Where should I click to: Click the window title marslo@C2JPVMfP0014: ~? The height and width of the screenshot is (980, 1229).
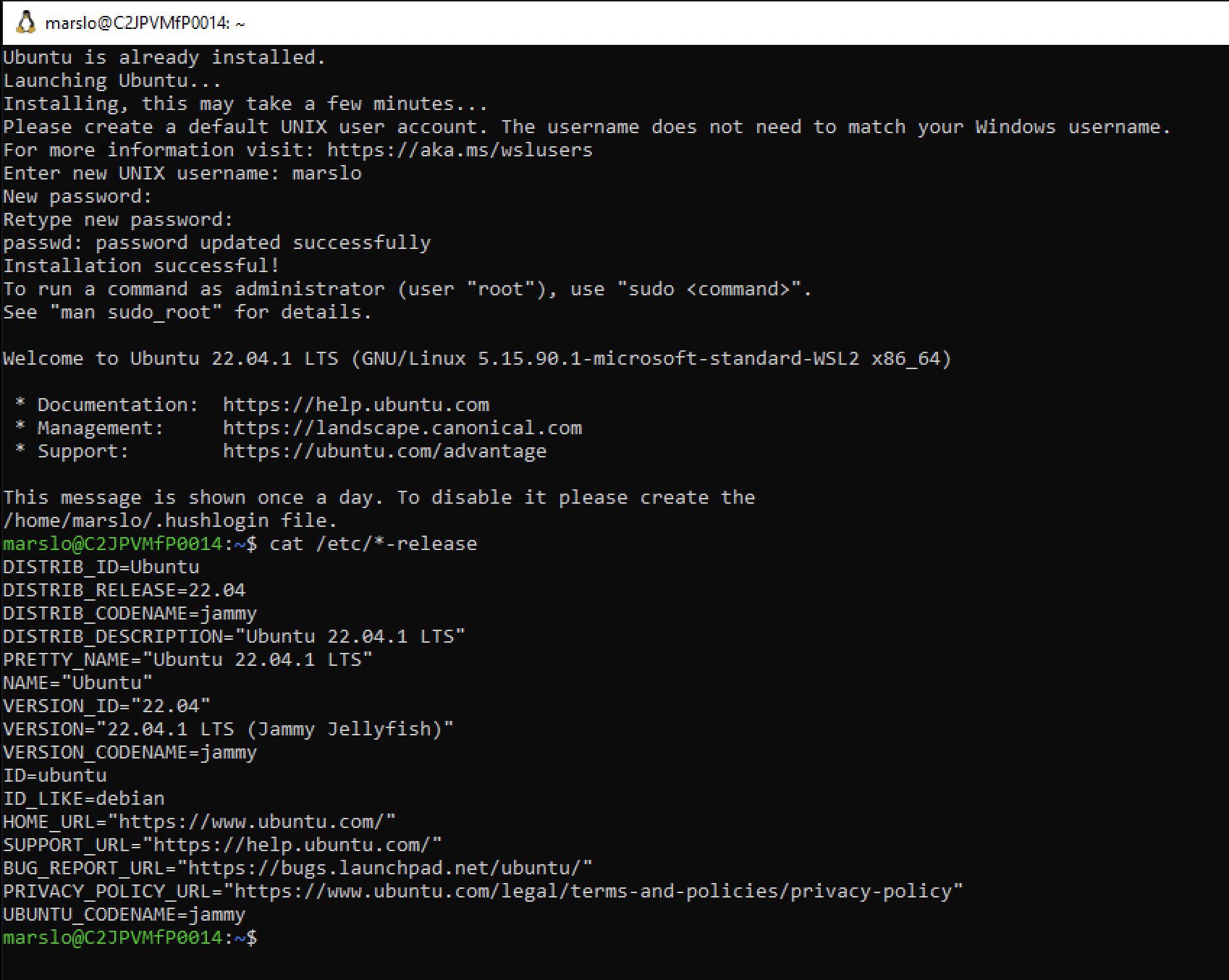coord(145,24)
